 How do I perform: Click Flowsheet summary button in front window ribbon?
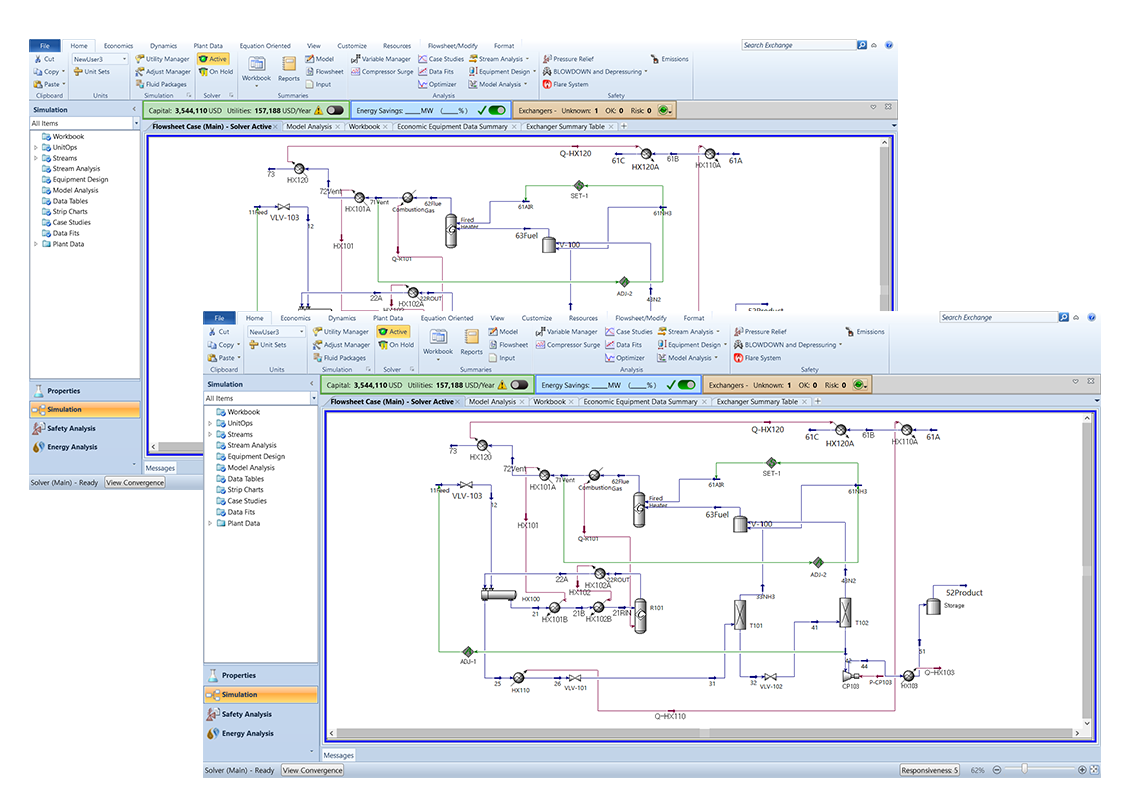pyautogui.click(x=508, y=345)
